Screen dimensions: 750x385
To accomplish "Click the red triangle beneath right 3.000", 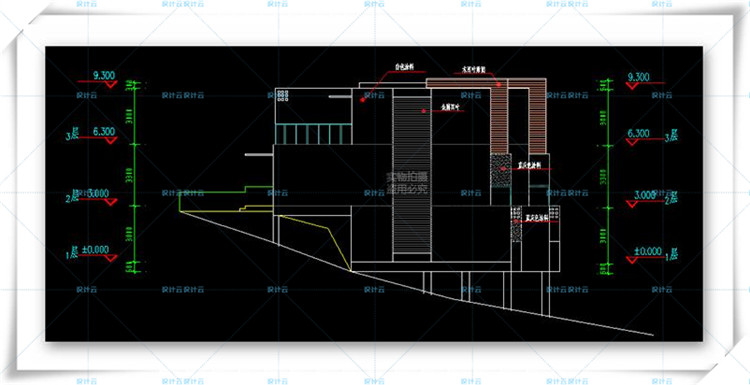I will click(x=632, y=204).
